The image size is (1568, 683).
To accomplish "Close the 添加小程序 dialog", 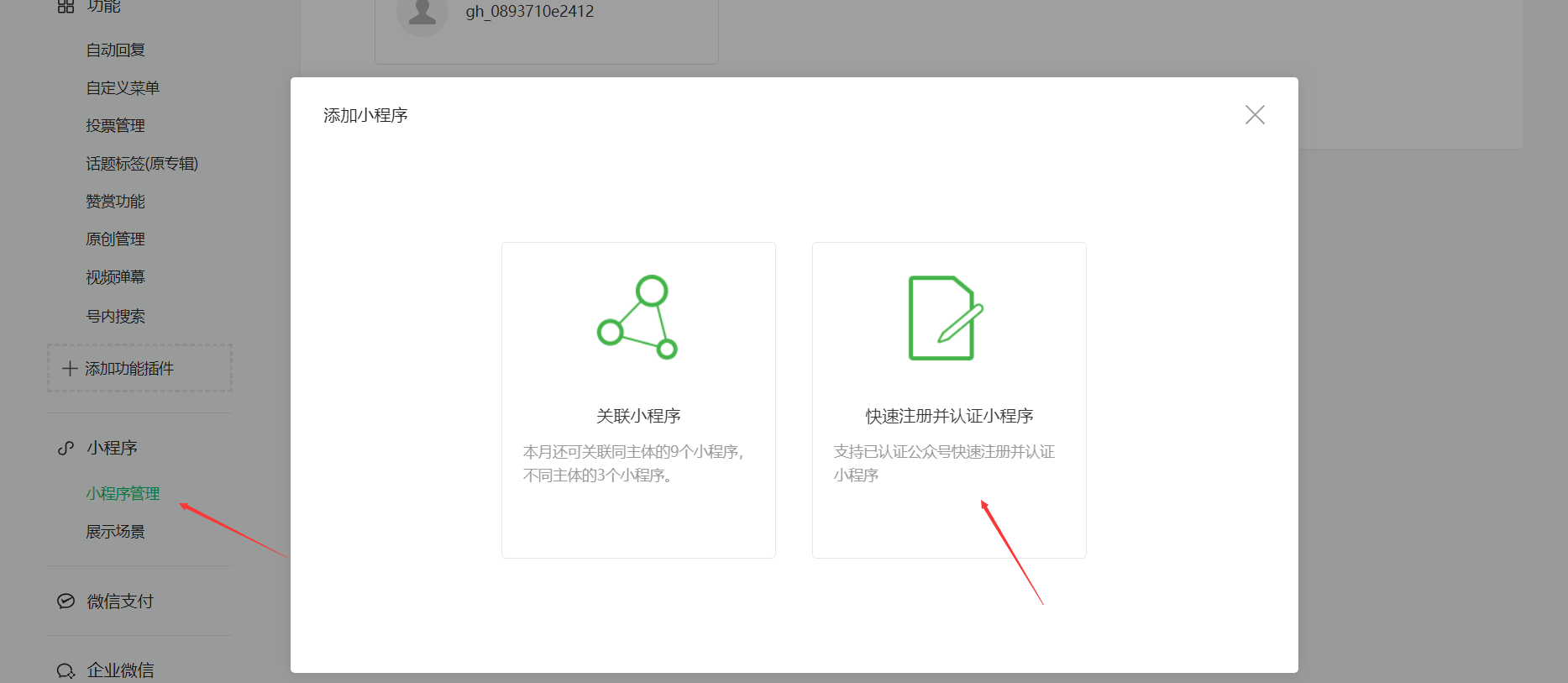I will pos(1255,115).
